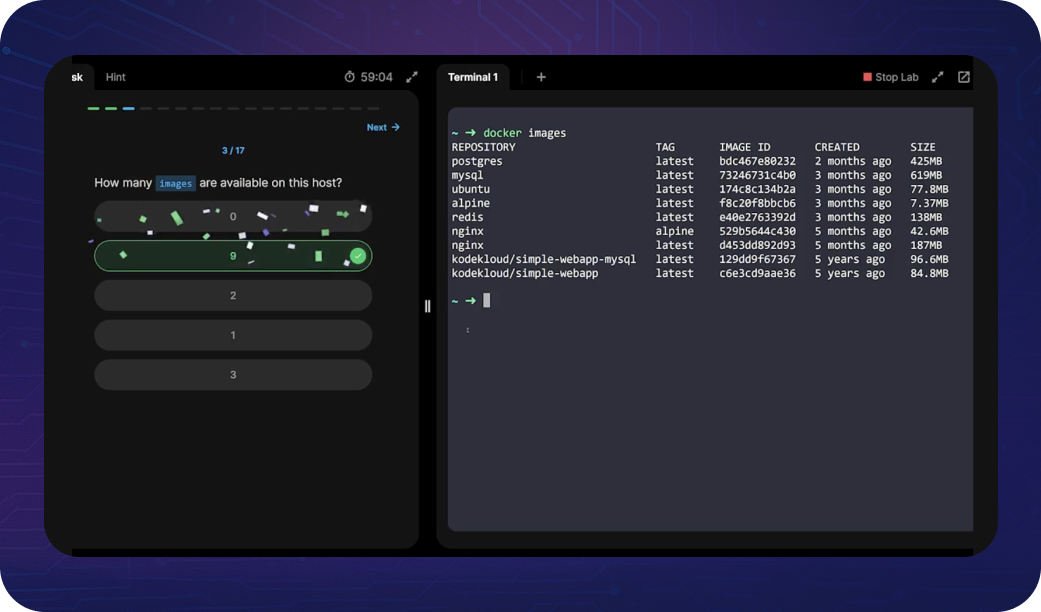Add a new terminal with plus icon
This screenshot has width=1041, height=612.
click(541, 77)
